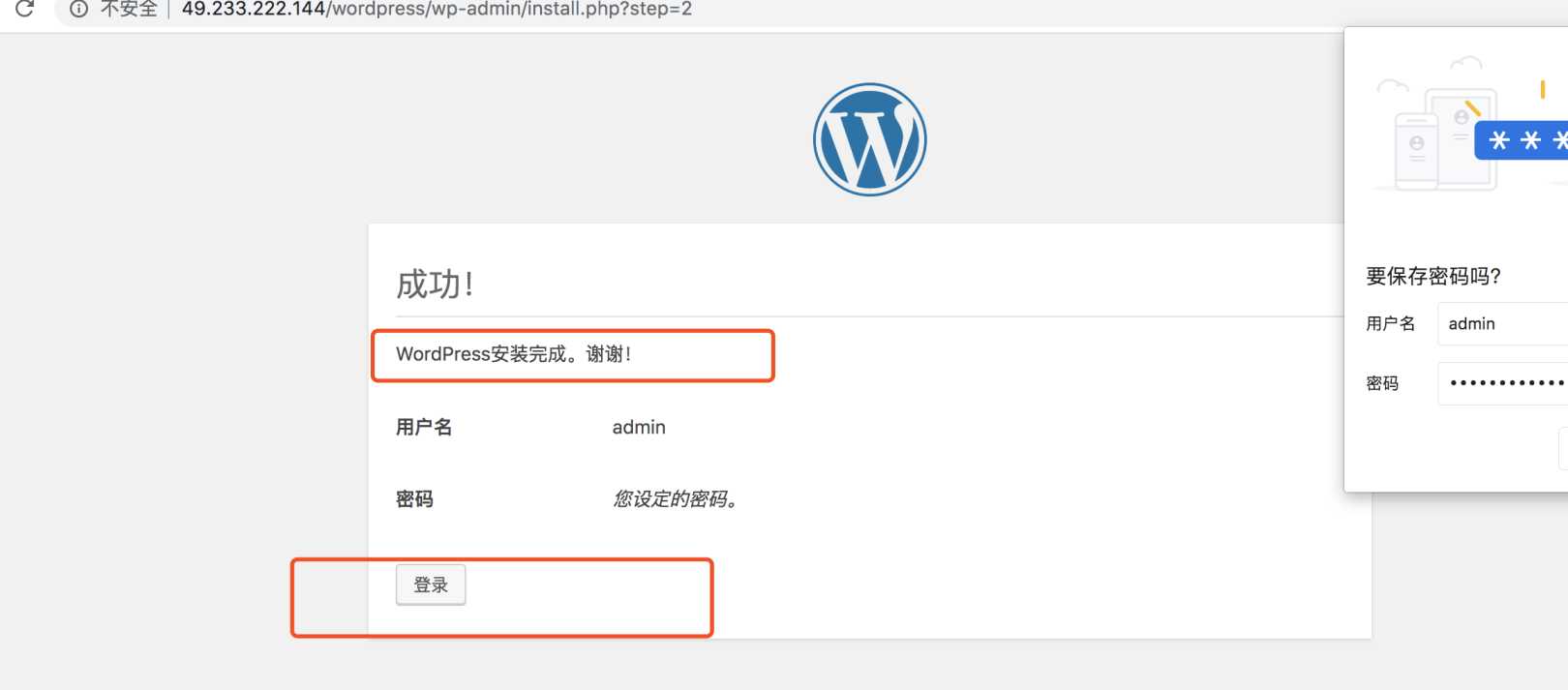Viewport: 1568px width, 690px height.
Task: Open the site info icon beside 不安全
Action: (x=79, y=9)
